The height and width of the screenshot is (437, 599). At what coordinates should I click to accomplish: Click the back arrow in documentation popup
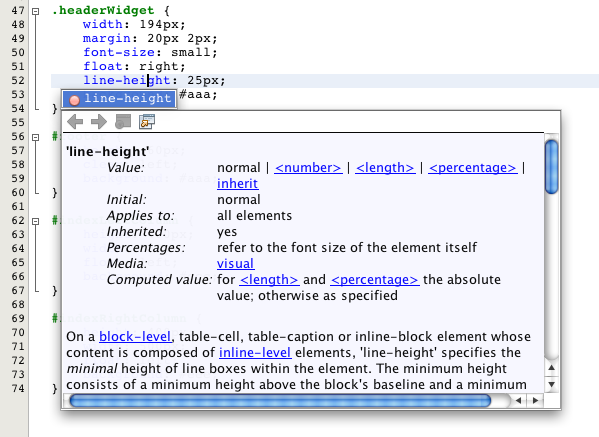pos(75,122)
